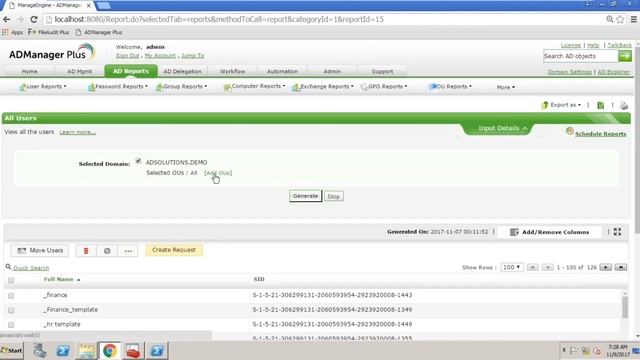Go to next page arrow

606,267
